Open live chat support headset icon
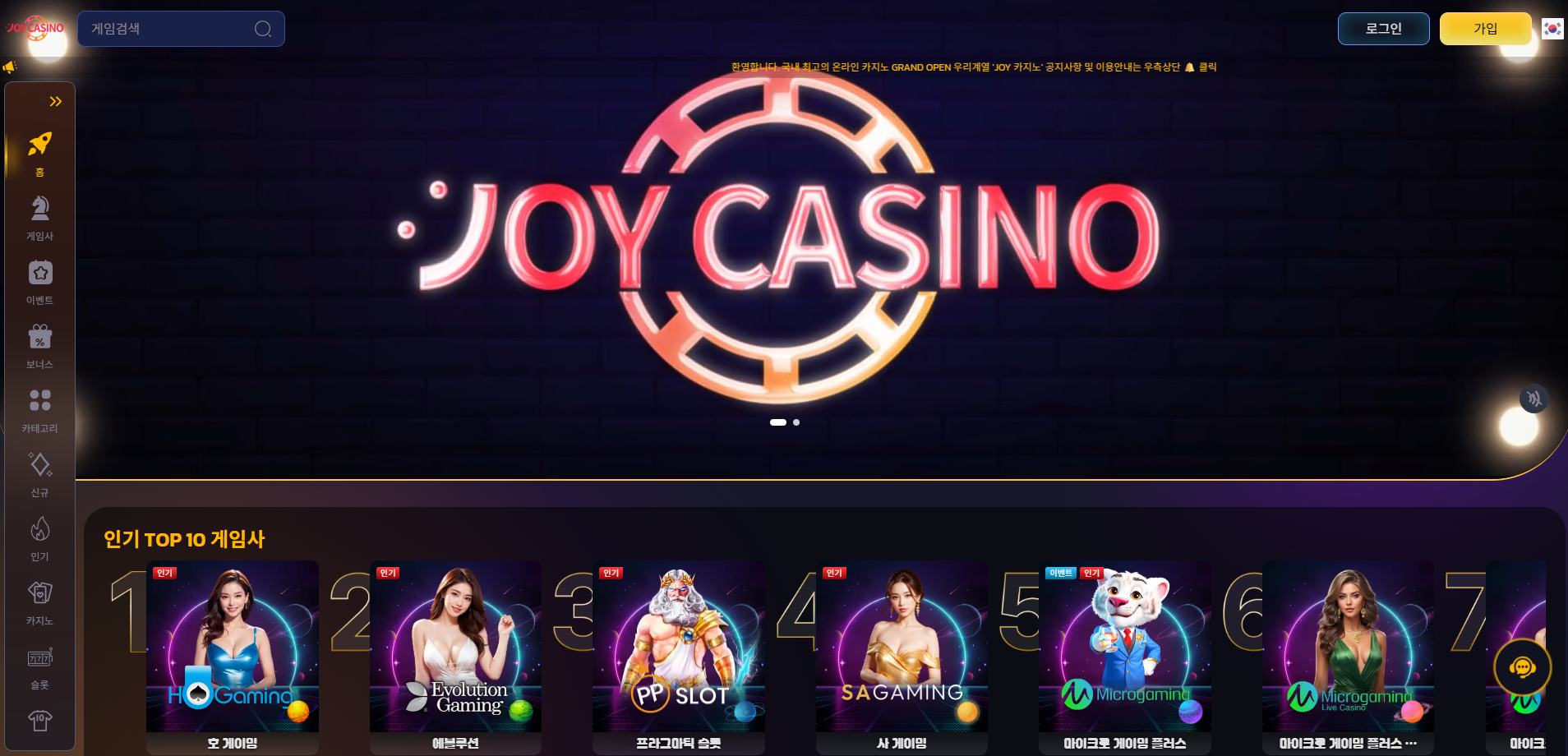The height and width of the screenshot is (756, 1568). point(1522,666)
